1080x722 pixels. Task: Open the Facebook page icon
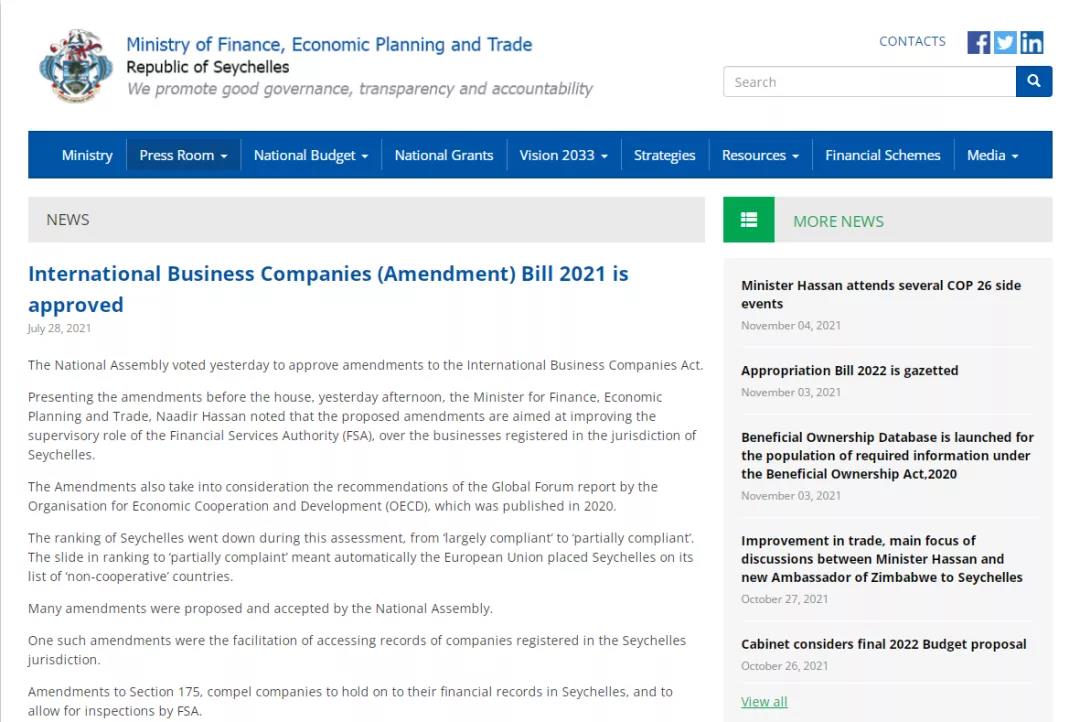coord(978,42)
